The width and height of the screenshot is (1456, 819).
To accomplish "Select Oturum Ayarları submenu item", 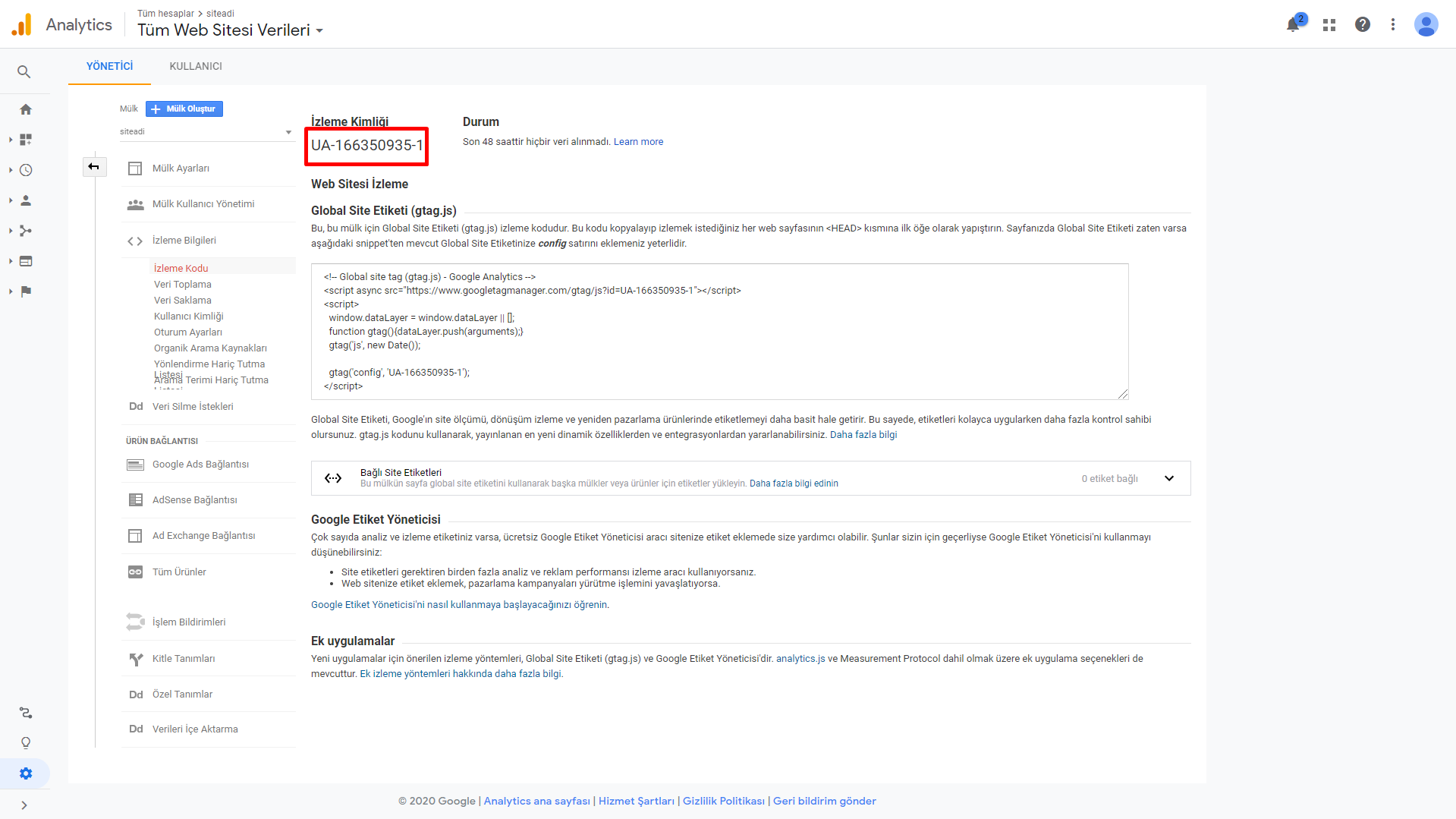I will click(187, 332).
